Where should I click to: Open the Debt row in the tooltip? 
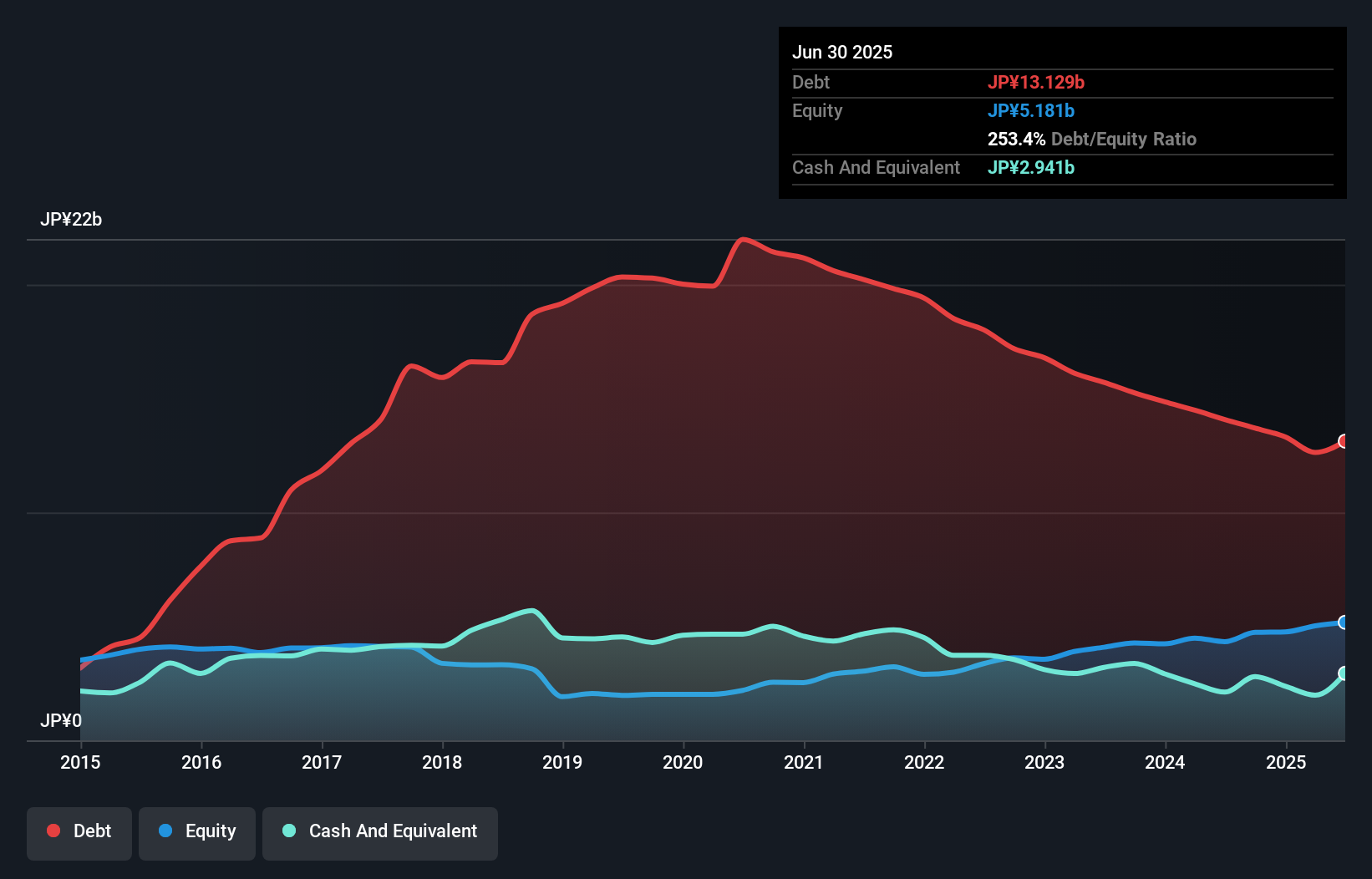810,82
